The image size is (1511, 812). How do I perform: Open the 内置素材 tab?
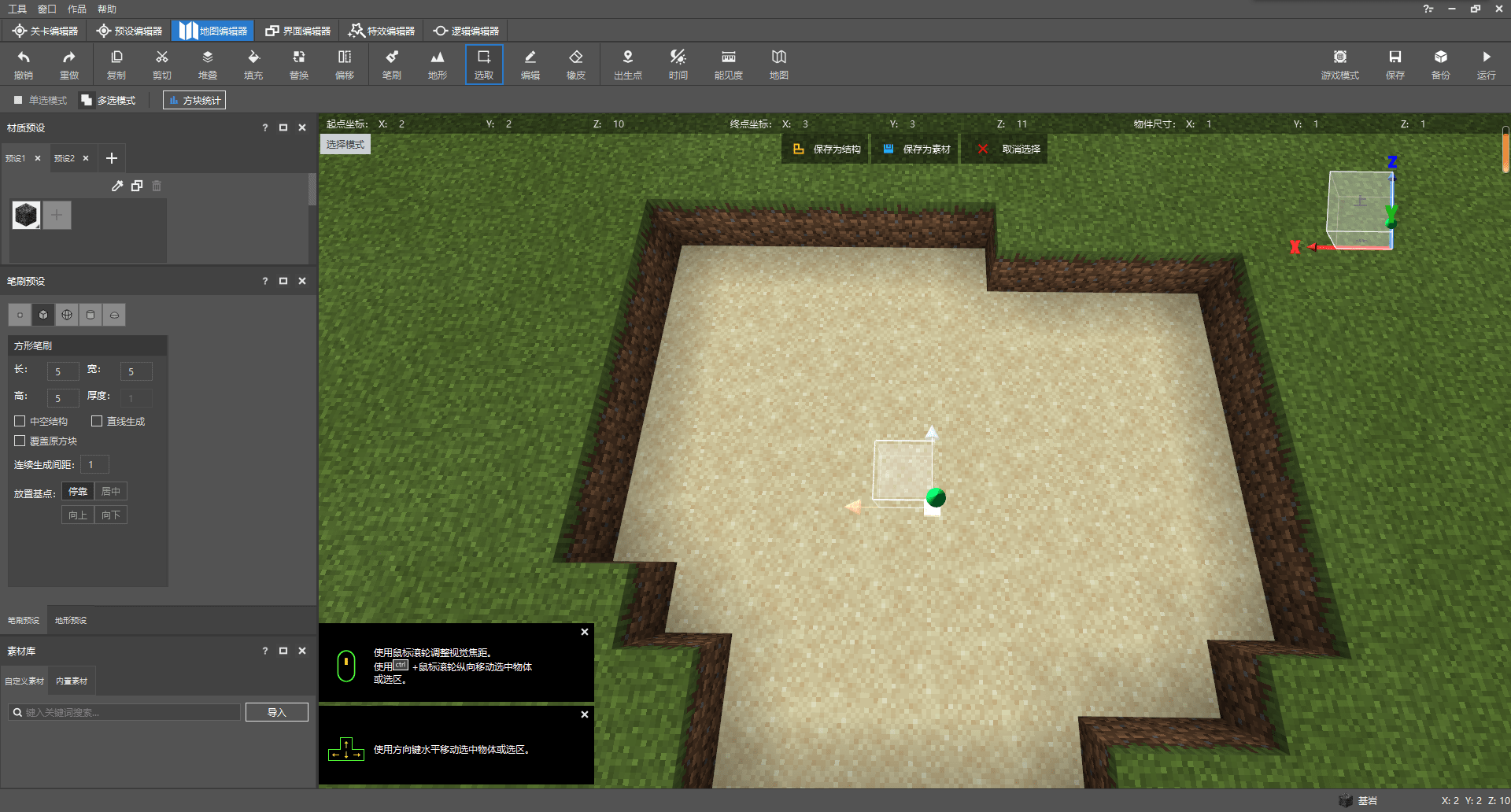point(72,681)
